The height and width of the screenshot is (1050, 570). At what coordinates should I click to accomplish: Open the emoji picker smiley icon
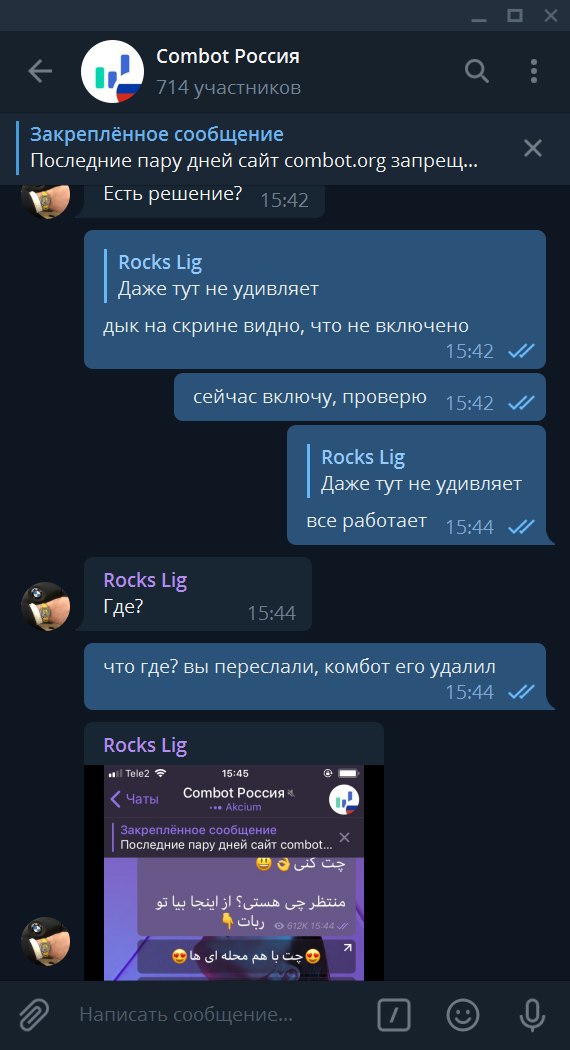[463, 1015]
